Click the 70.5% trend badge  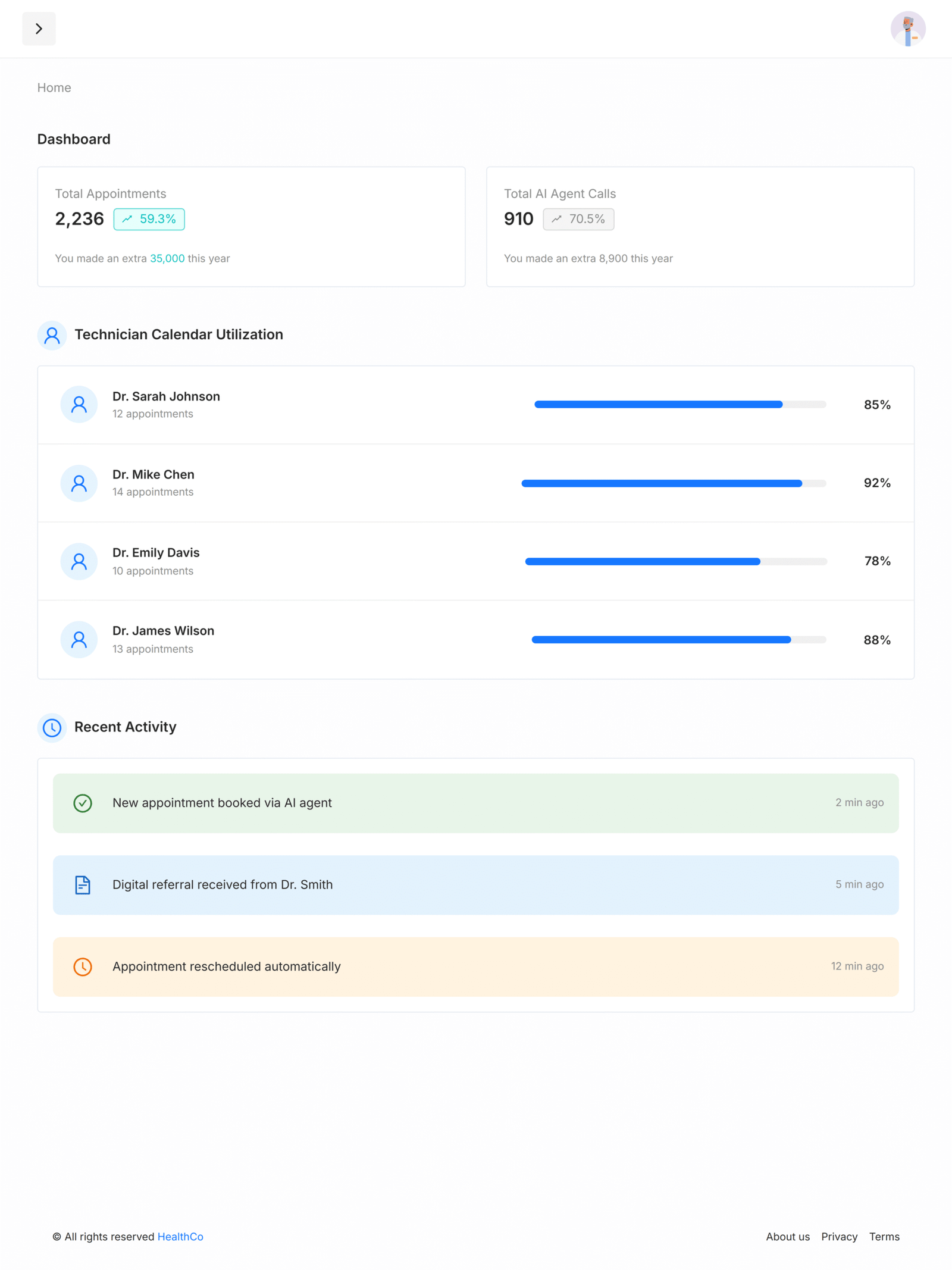click(x=578, y=219)
